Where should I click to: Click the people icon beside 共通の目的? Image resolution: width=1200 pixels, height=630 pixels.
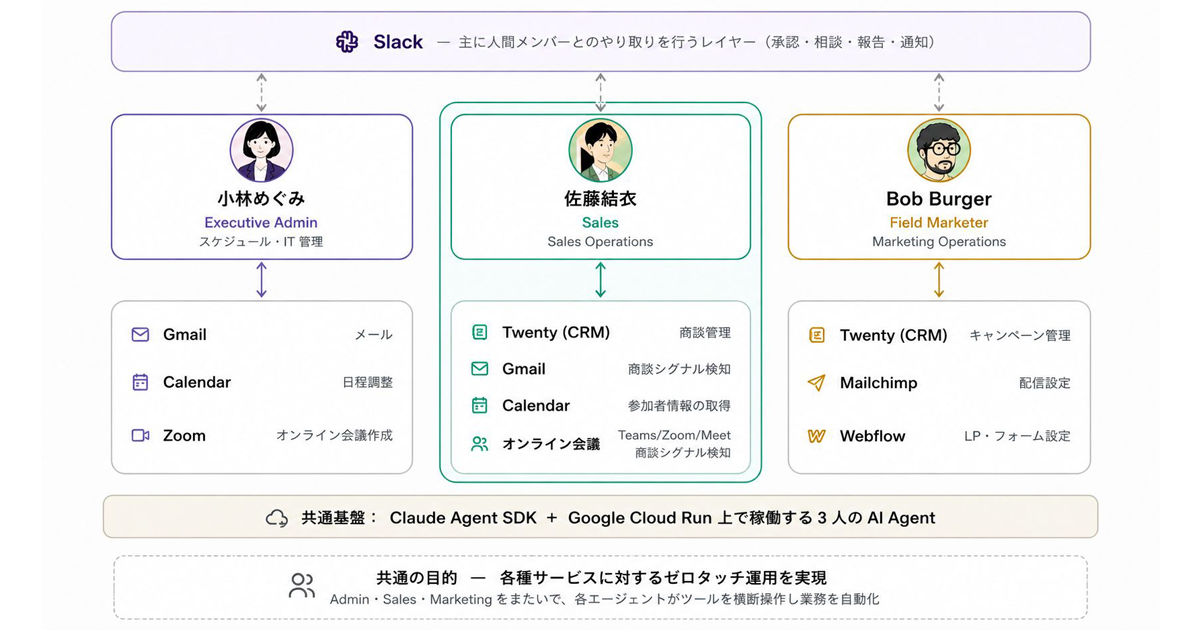302,586
